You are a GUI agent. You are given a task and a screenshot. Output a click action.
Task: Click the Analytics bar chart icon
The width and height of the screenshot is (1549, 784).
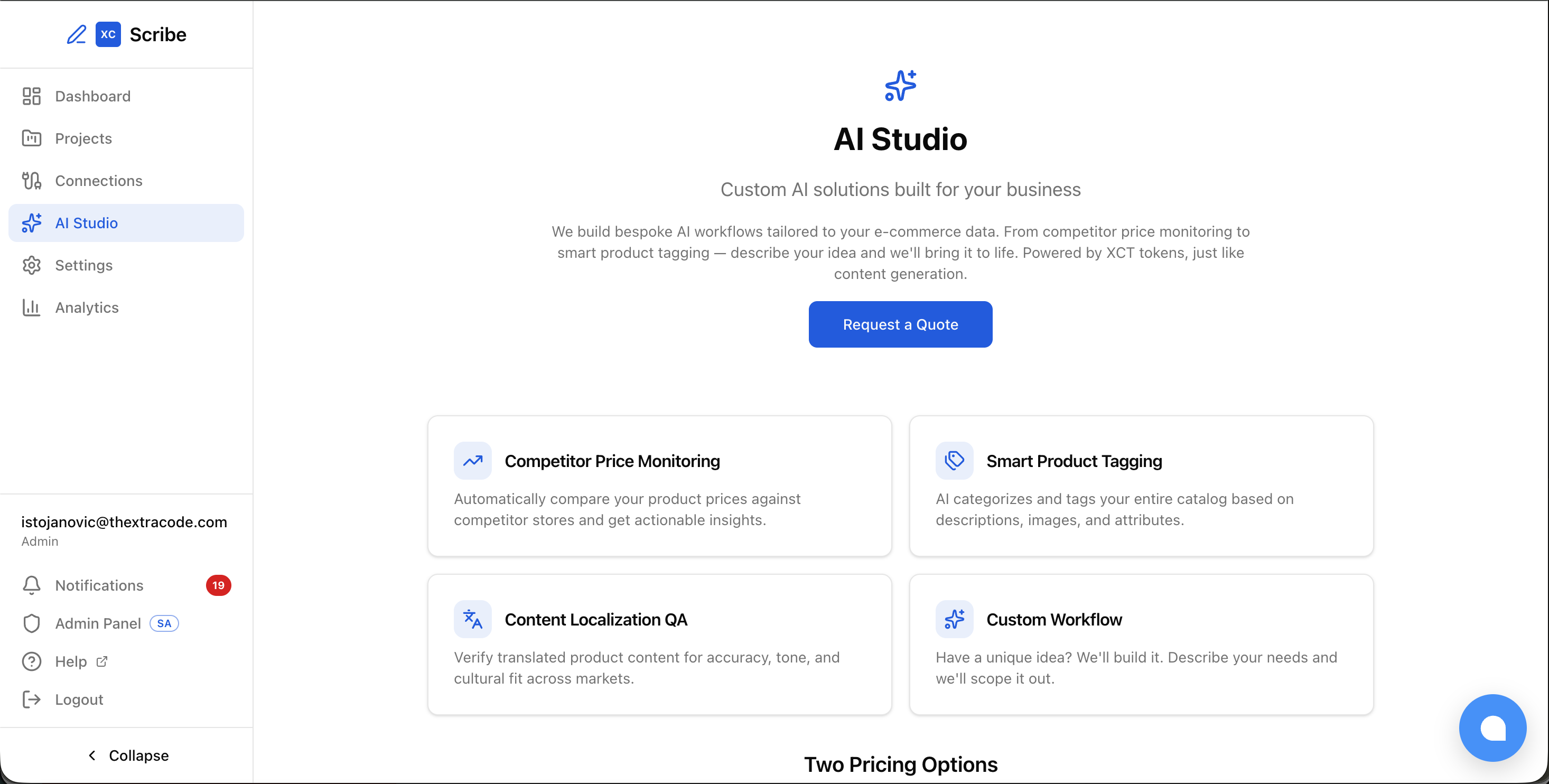(x=31, y=307)
